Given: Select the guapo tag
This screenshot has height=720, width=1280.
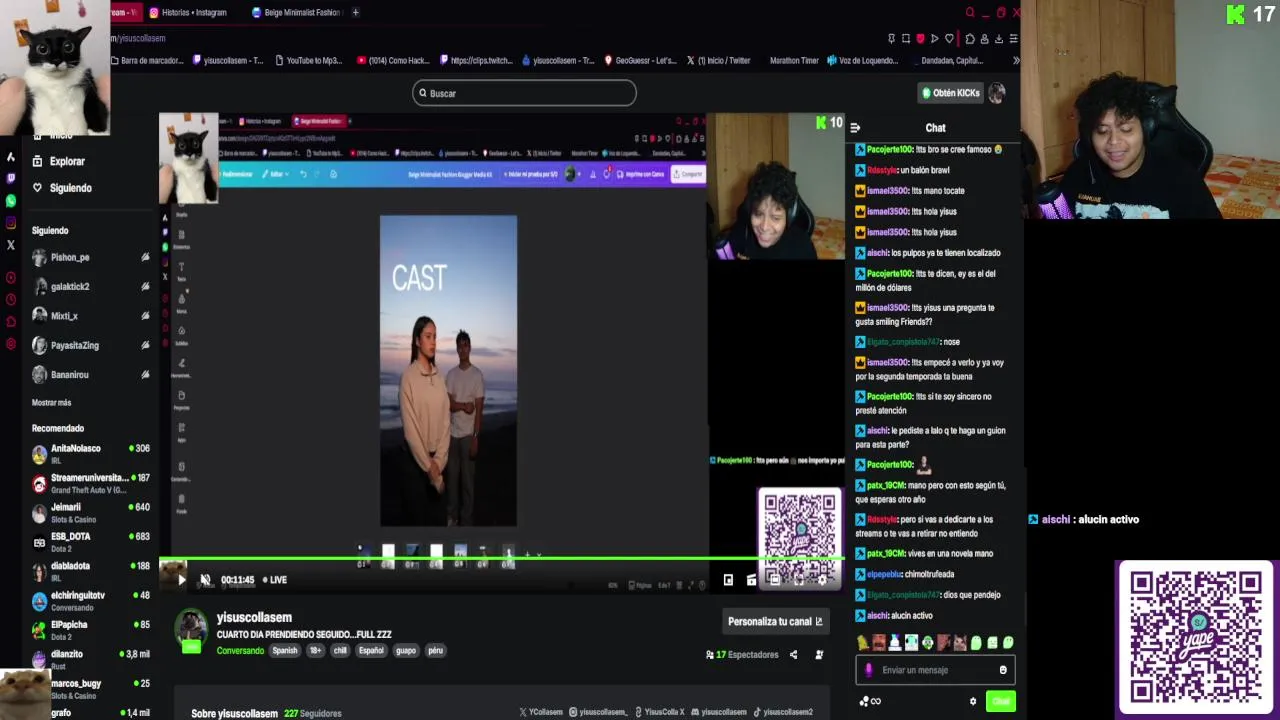Looking at the screenshot, I should click(x=405, y=651).
